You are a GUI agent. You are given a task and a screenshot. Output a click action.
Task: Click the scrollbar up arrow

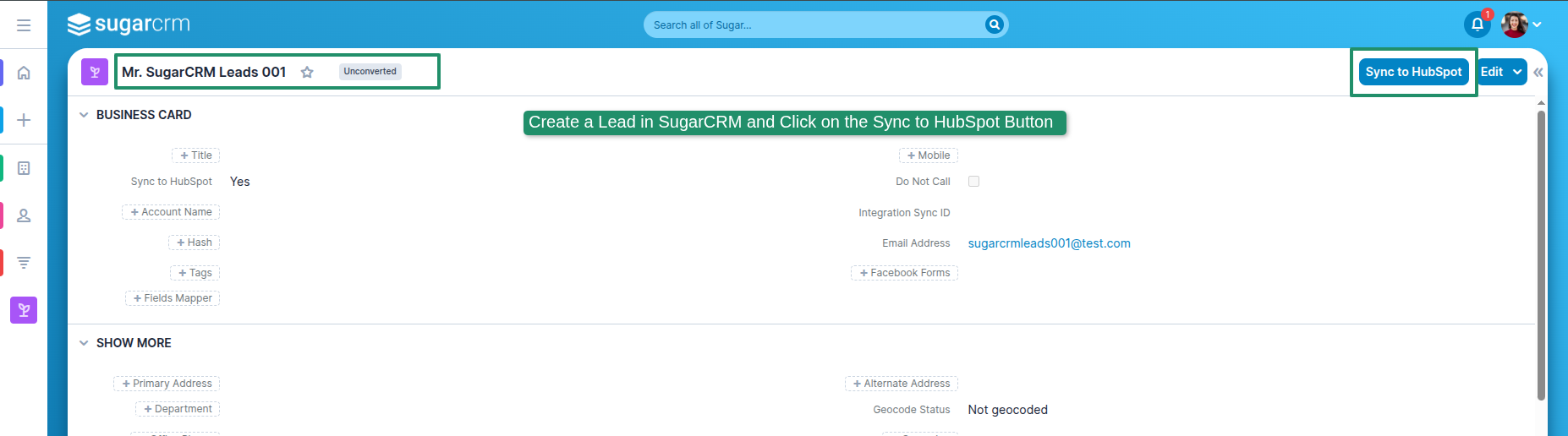click(1541, 103)
